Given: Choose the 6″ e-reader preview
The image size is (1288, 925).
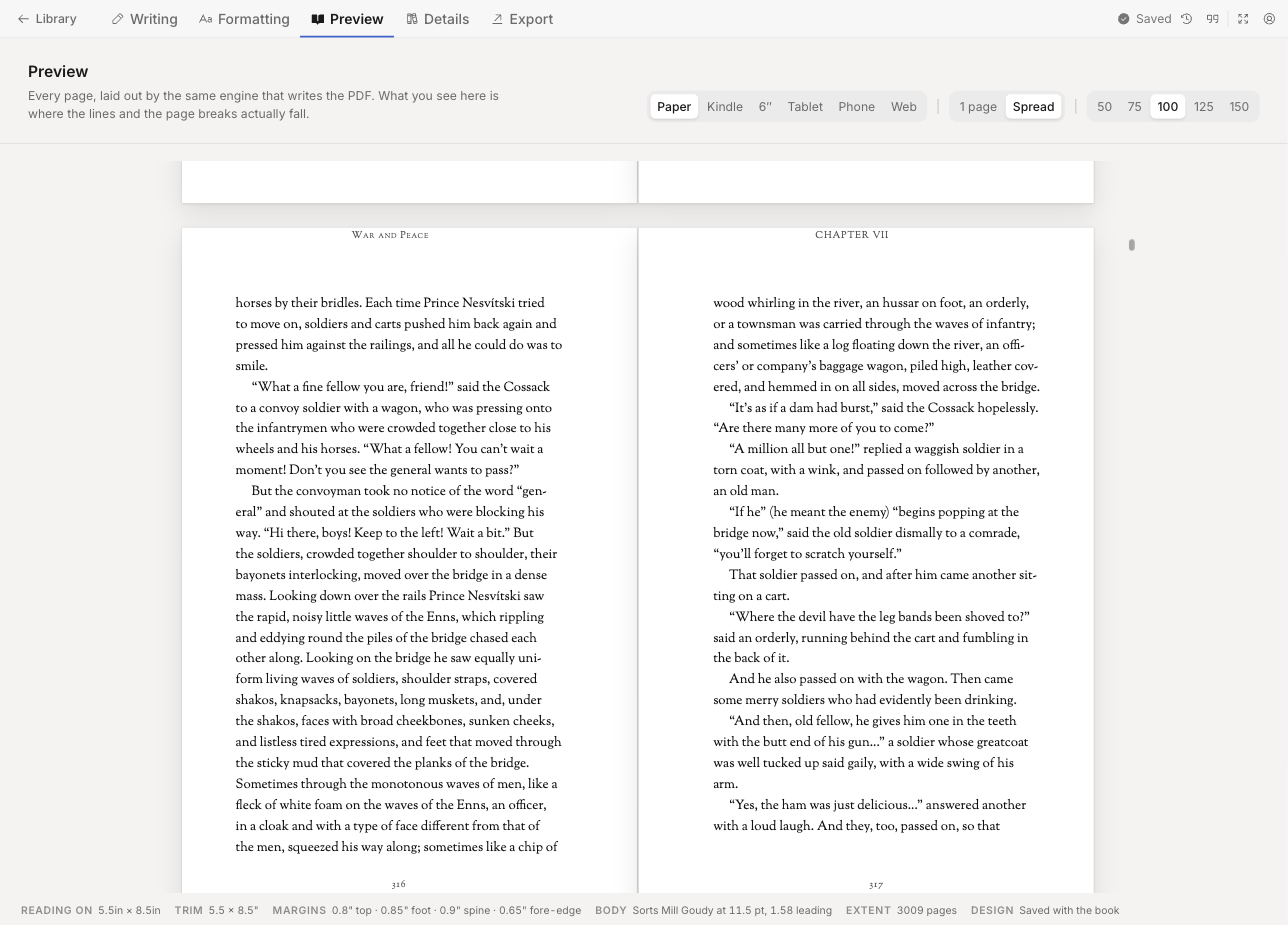Looking at the screenshot, I should [765, 107].
